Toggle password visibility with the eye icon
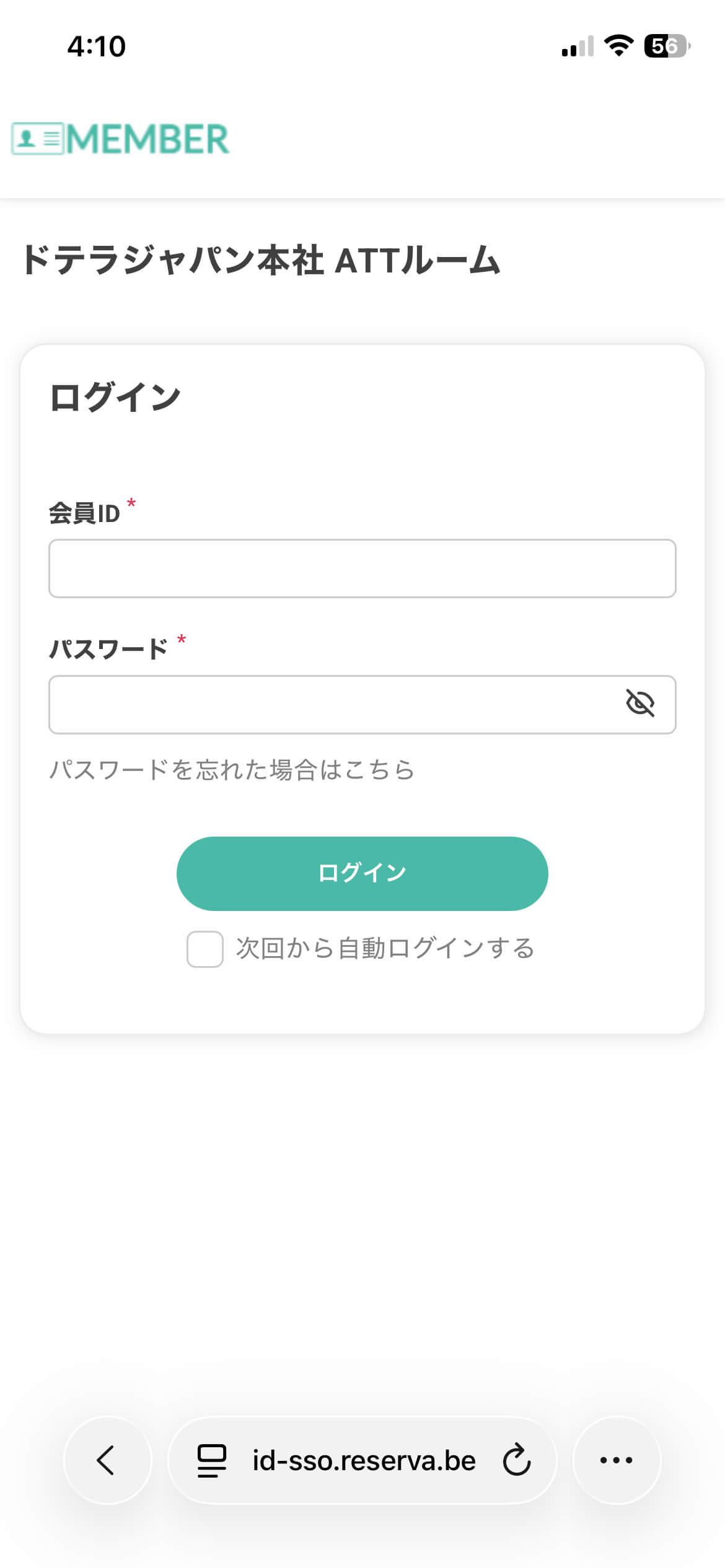This screenshot has width=725, height=1568. point(640,703)
